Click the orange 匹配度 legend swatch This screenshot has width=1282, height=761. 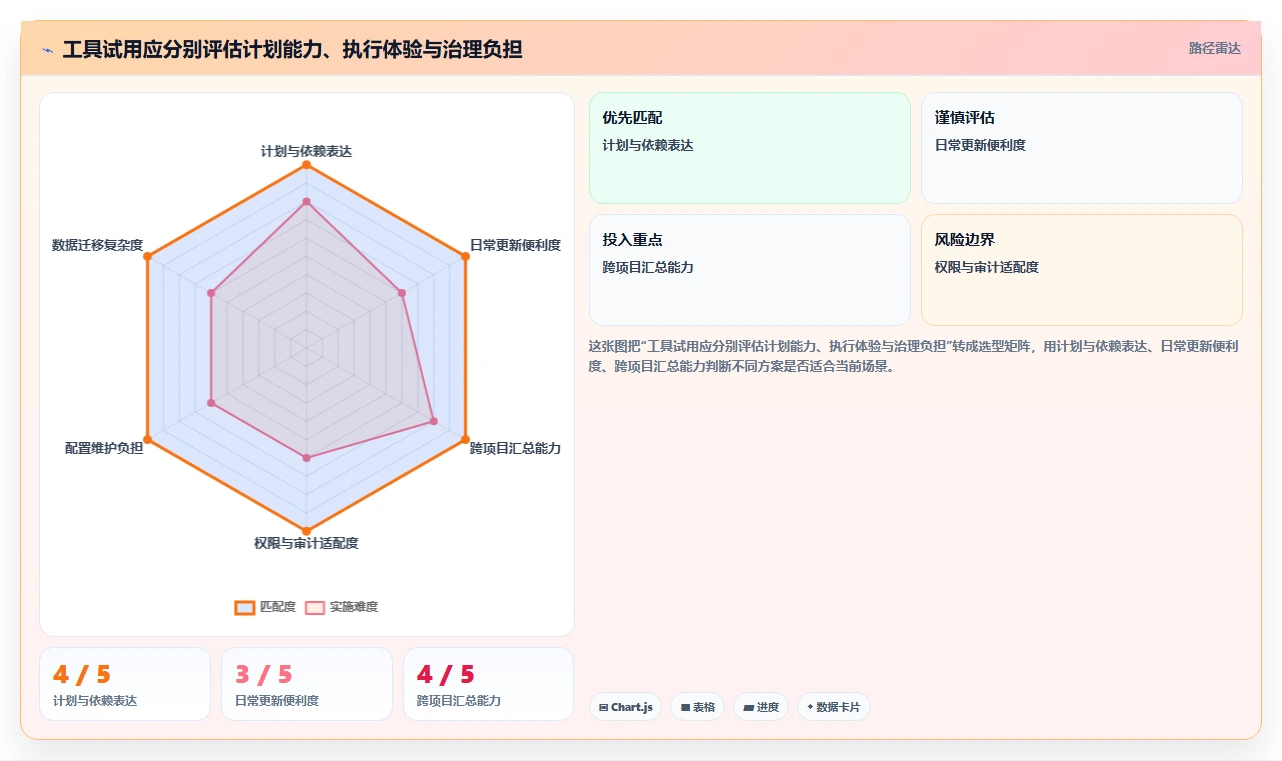click(x=245, y=607)
